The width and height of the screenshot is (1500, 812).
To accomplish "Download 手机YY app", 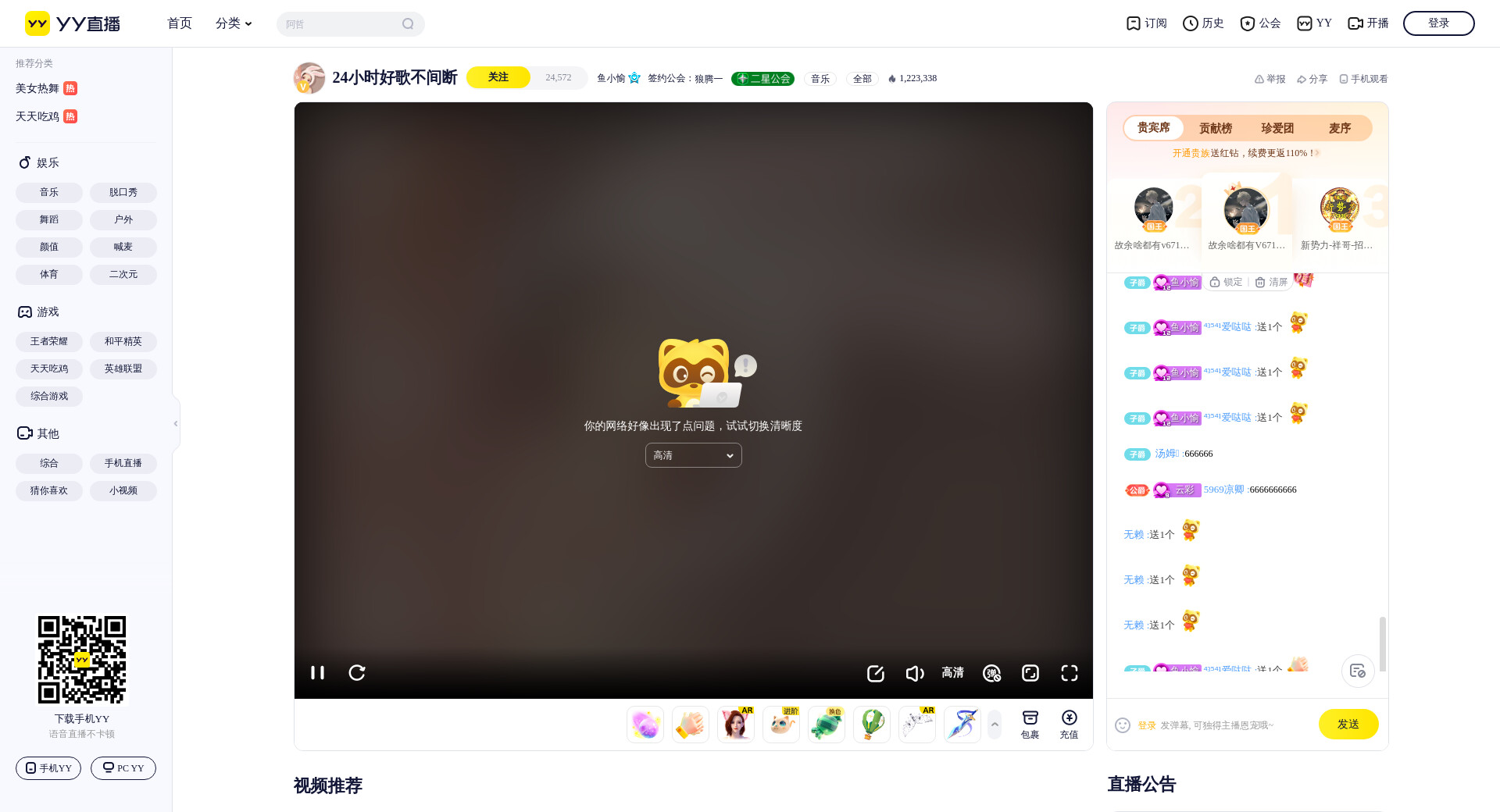I will pyautogui.click(x=48, y=768).
